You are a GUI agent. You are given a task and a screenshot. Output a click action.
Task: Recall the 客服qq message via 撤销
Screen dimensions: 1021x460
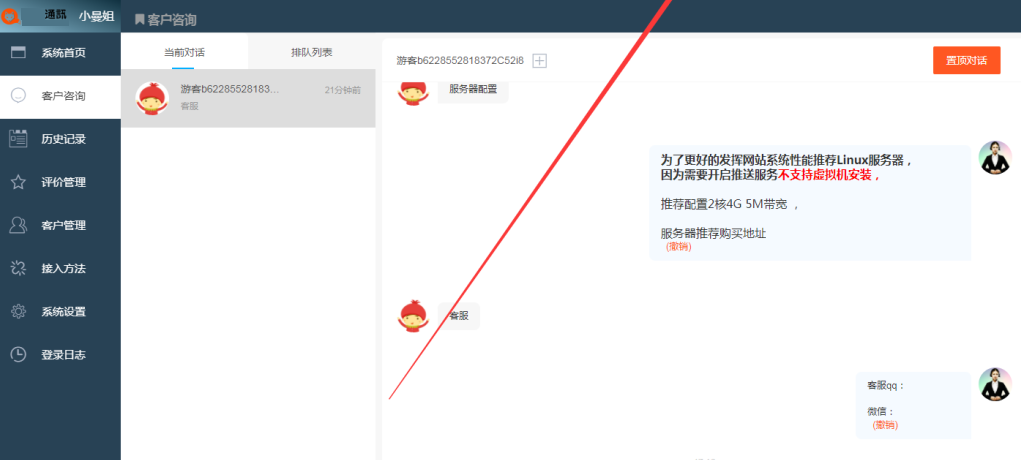tap(884, 425)
